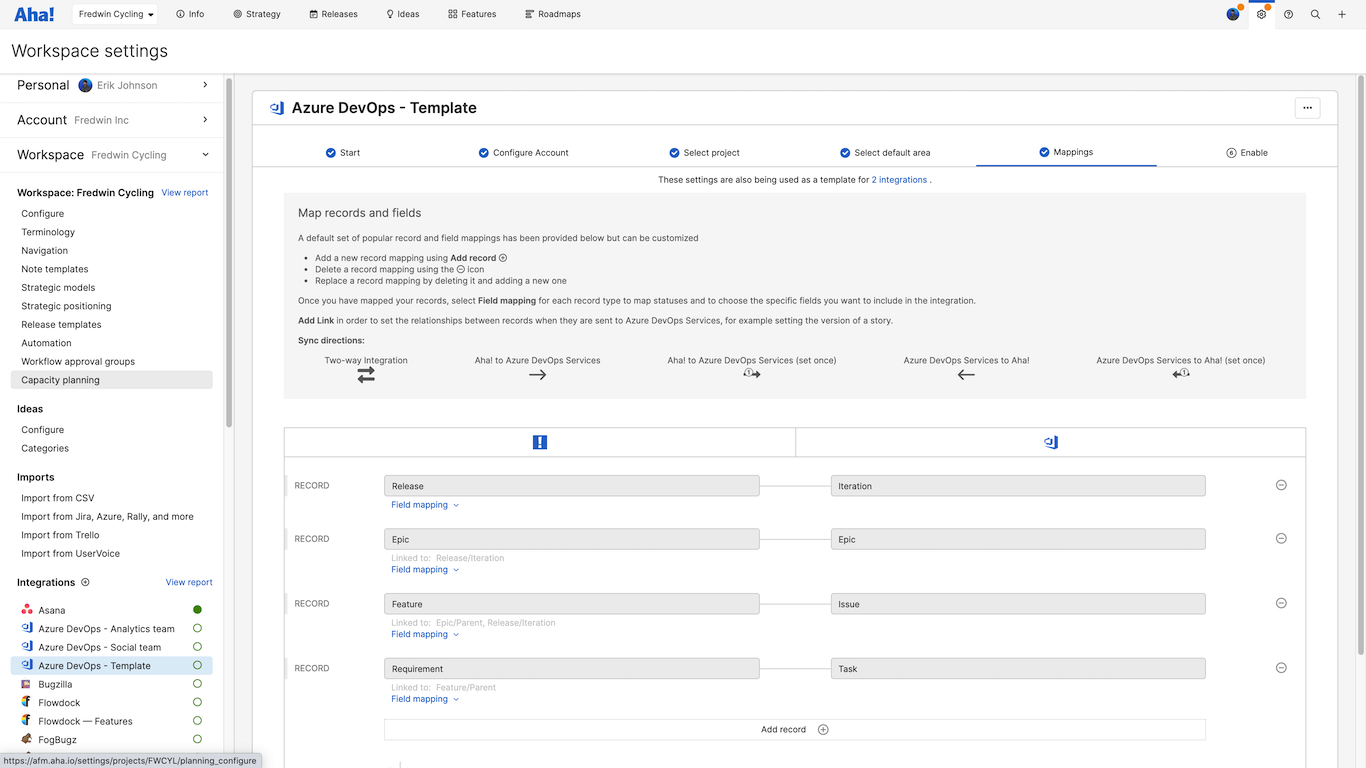Go to the Enable step
Image resolution: width=1366 pixels, height=768 pixels.
coord(1247,153)
